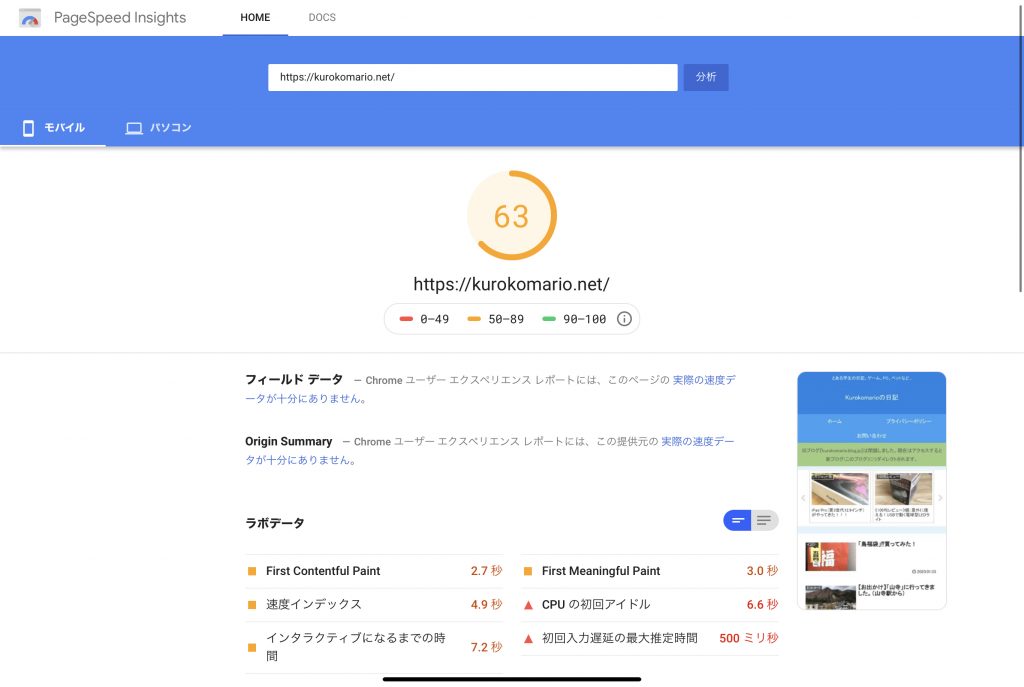The image size is (1024, 687).
Task: Click the PageSpeed Insights title text
Action: [120, 18]
